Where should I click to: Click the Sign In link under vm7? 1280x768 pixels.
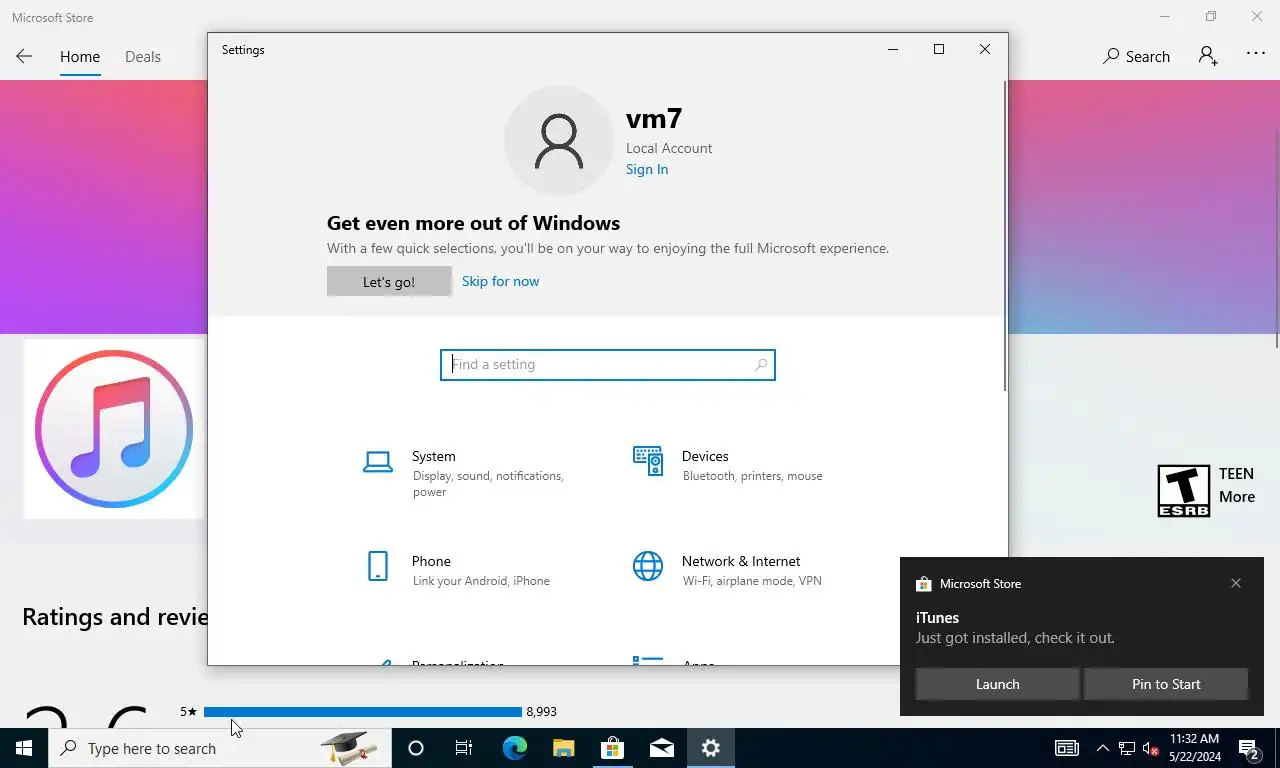pos(647,169)
